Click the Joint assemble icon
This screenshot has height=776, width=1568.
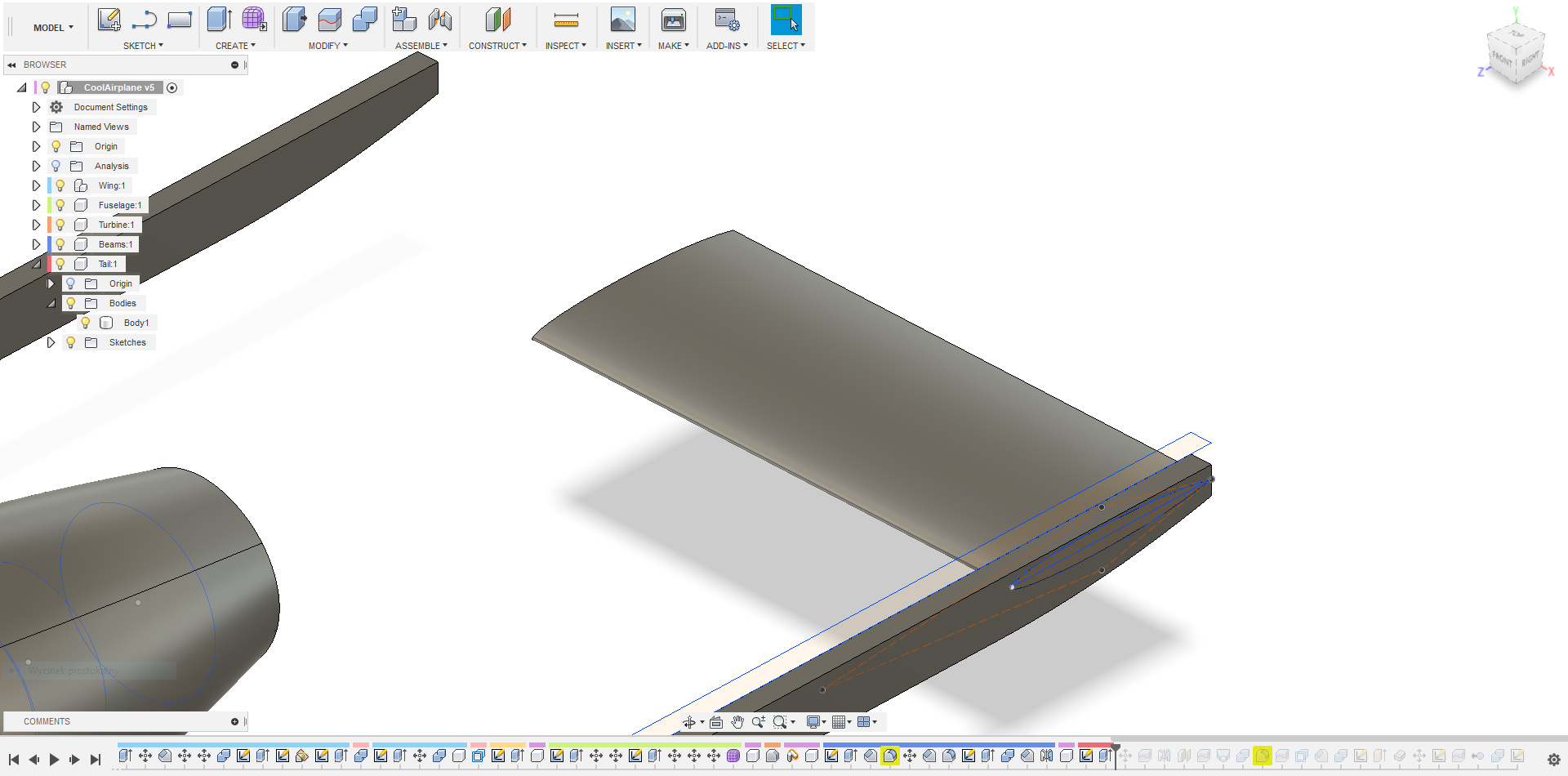pos(440,20)
